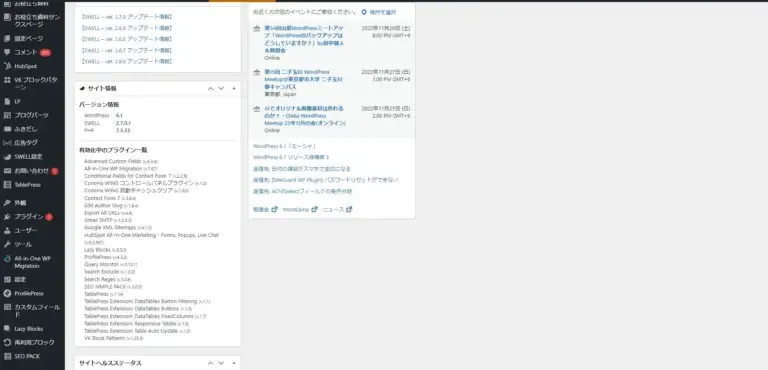Click the WordPress 6.1 version row

[x=104, y=116]
